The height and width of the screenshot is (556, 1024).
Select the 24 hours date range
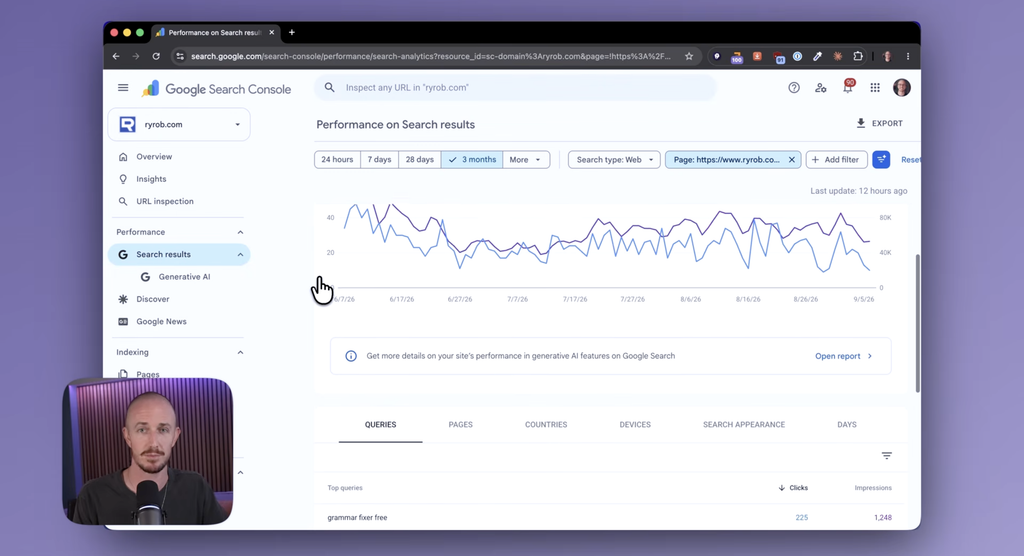(x=337, y=159)
